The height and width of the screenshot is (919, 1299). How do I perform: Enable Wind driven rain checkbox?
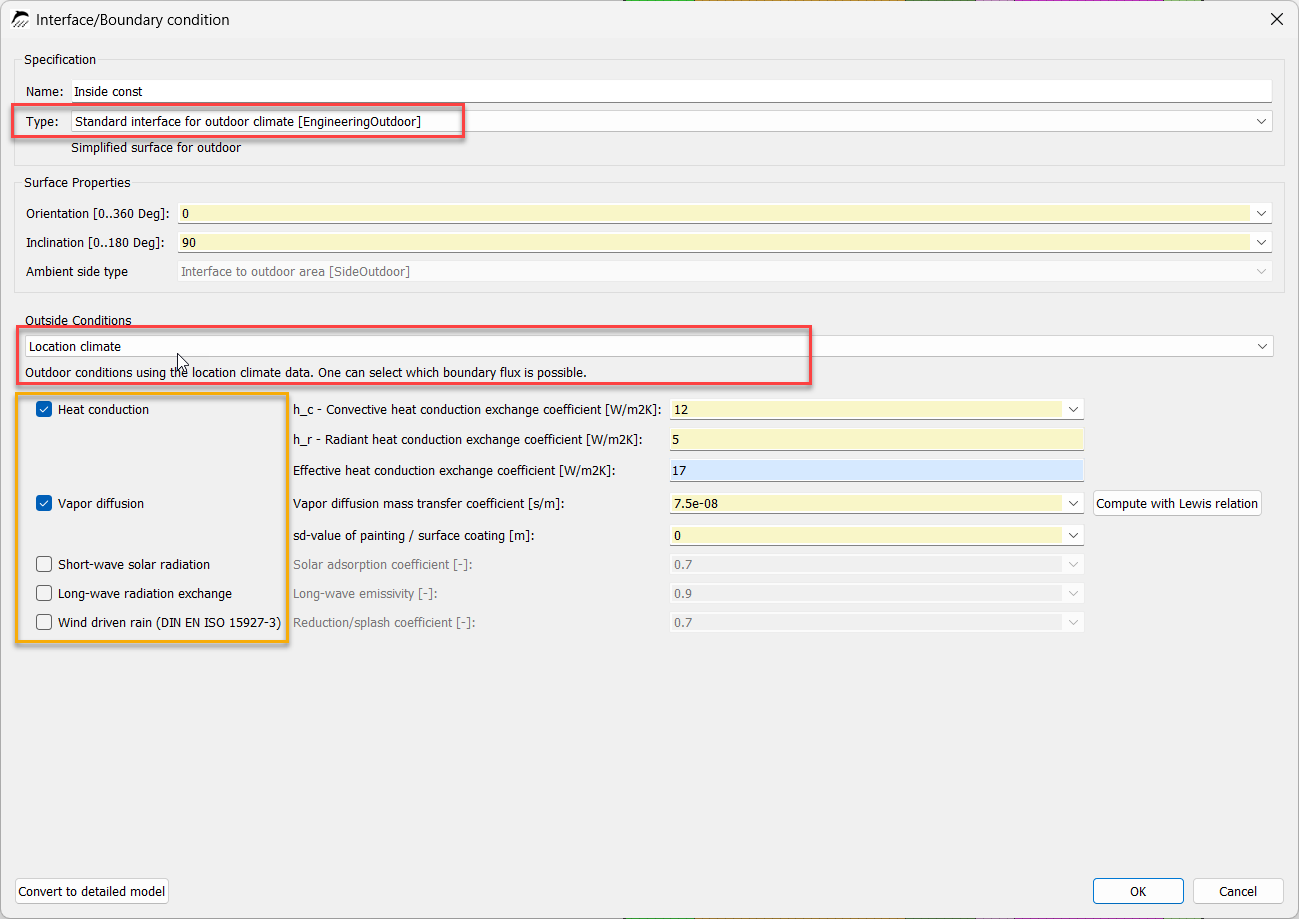coord(44,622)
